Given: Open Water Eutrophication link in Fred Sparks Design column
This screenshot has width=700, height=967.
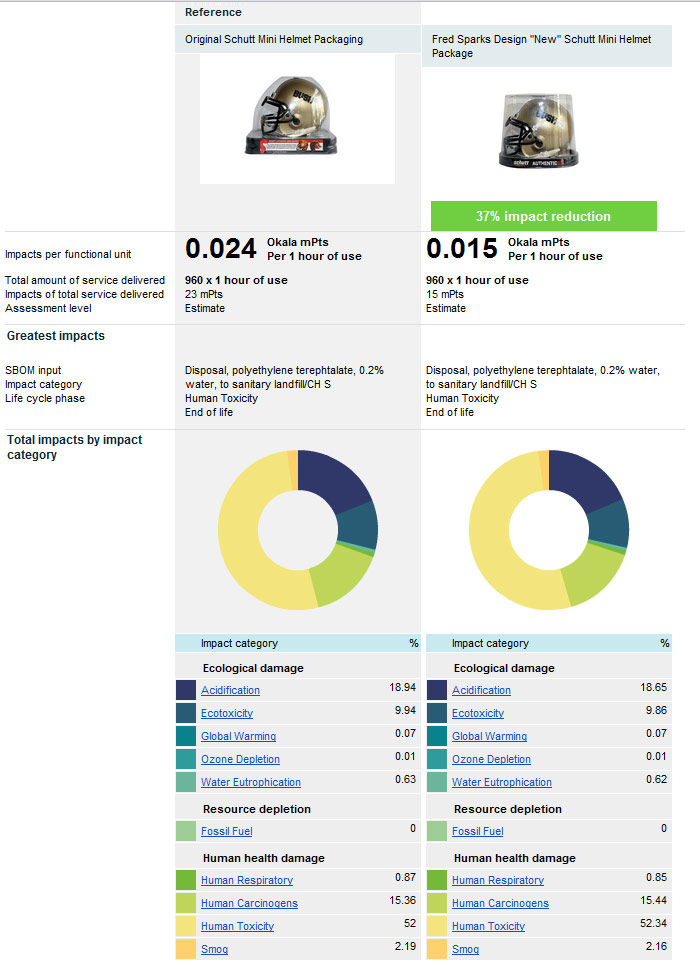Looking at the screenshot, I should coord(501,782).
